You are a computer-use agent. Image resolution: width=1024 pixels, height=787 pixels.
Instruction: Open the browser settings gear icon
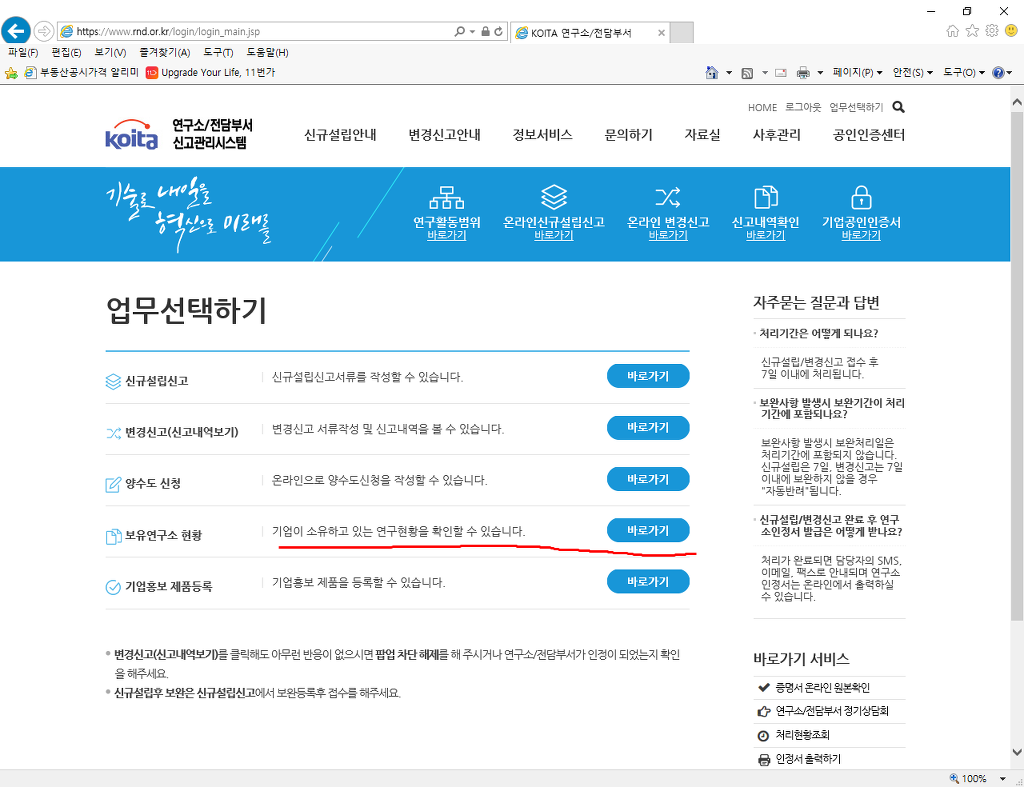(x=992, y=31)
